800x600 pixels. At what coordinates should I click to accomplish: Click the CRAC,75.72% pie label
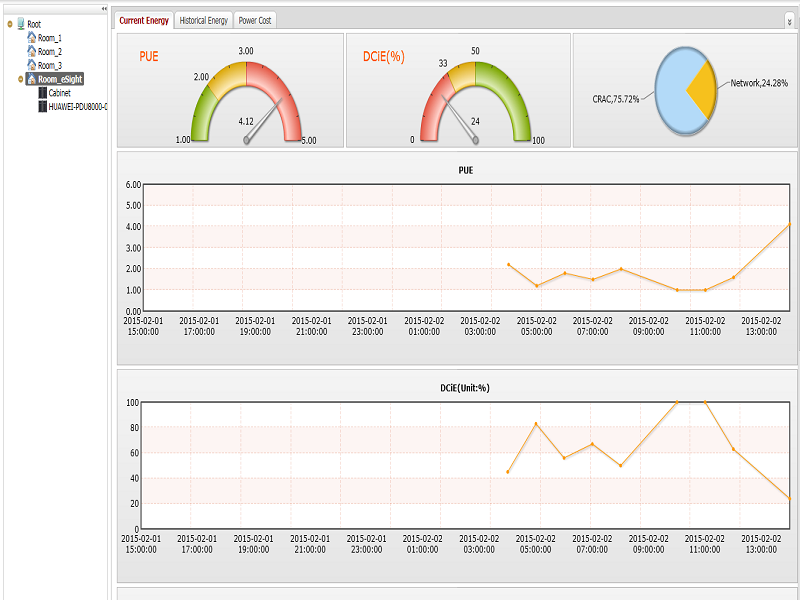[616, 99]
